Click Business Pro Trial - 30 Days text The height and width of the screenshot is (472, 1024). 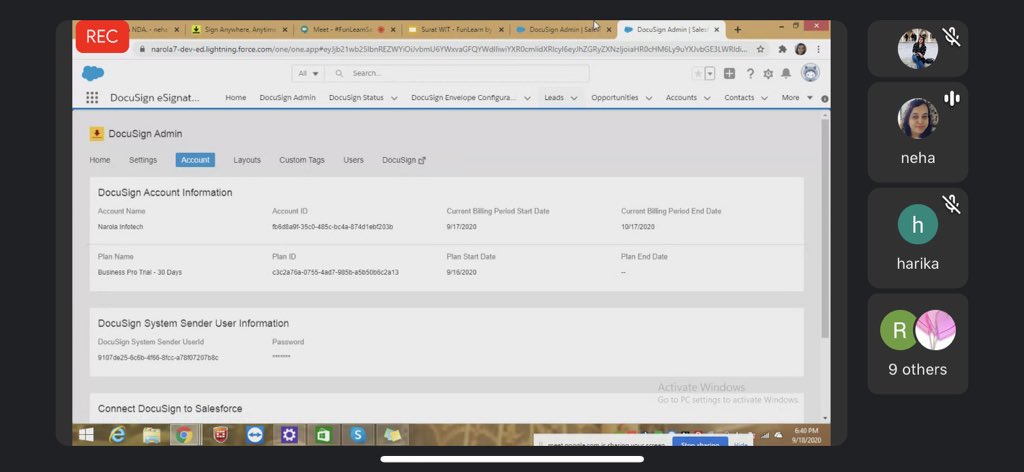140,272
